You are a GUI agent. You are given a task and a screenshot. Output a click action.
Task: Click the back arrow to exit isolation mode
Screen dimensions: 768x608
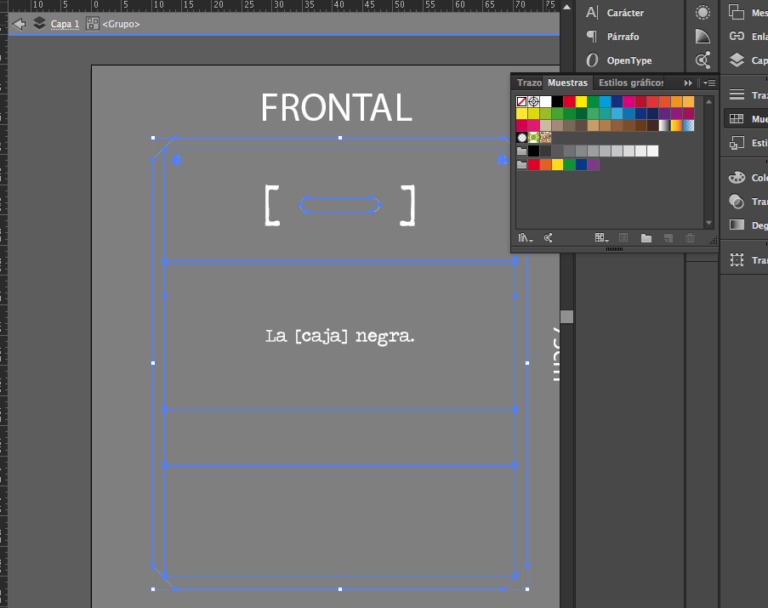coord(18,23)
